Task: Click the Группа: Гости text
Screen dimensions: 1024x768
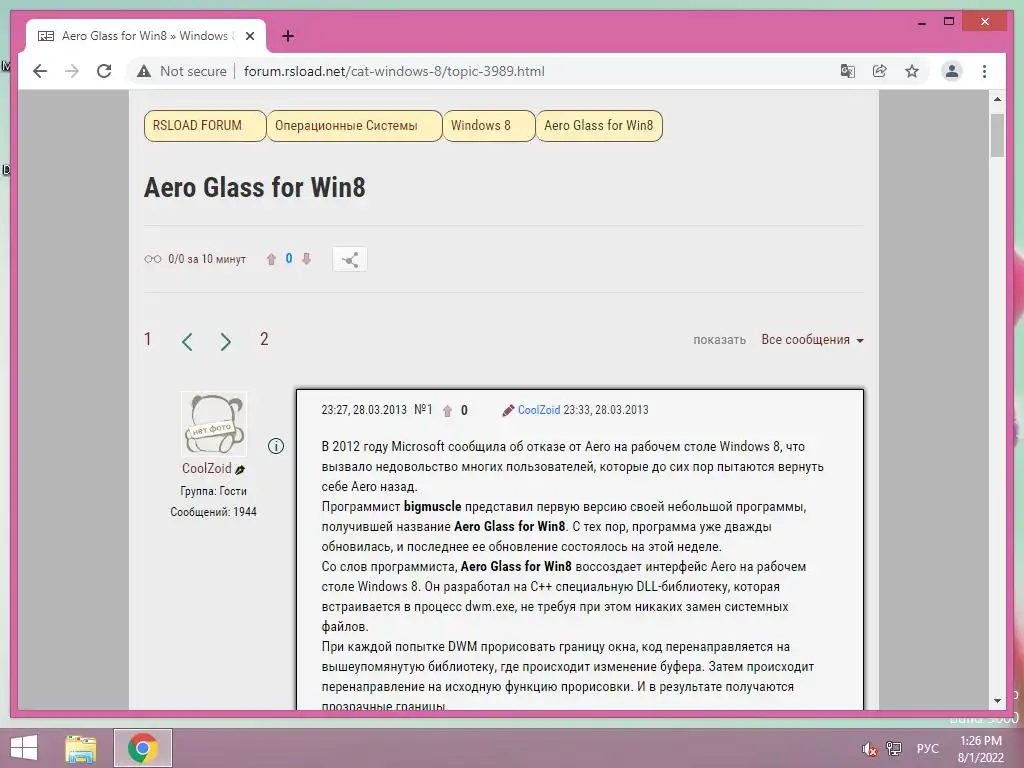Action: [214, 491]
